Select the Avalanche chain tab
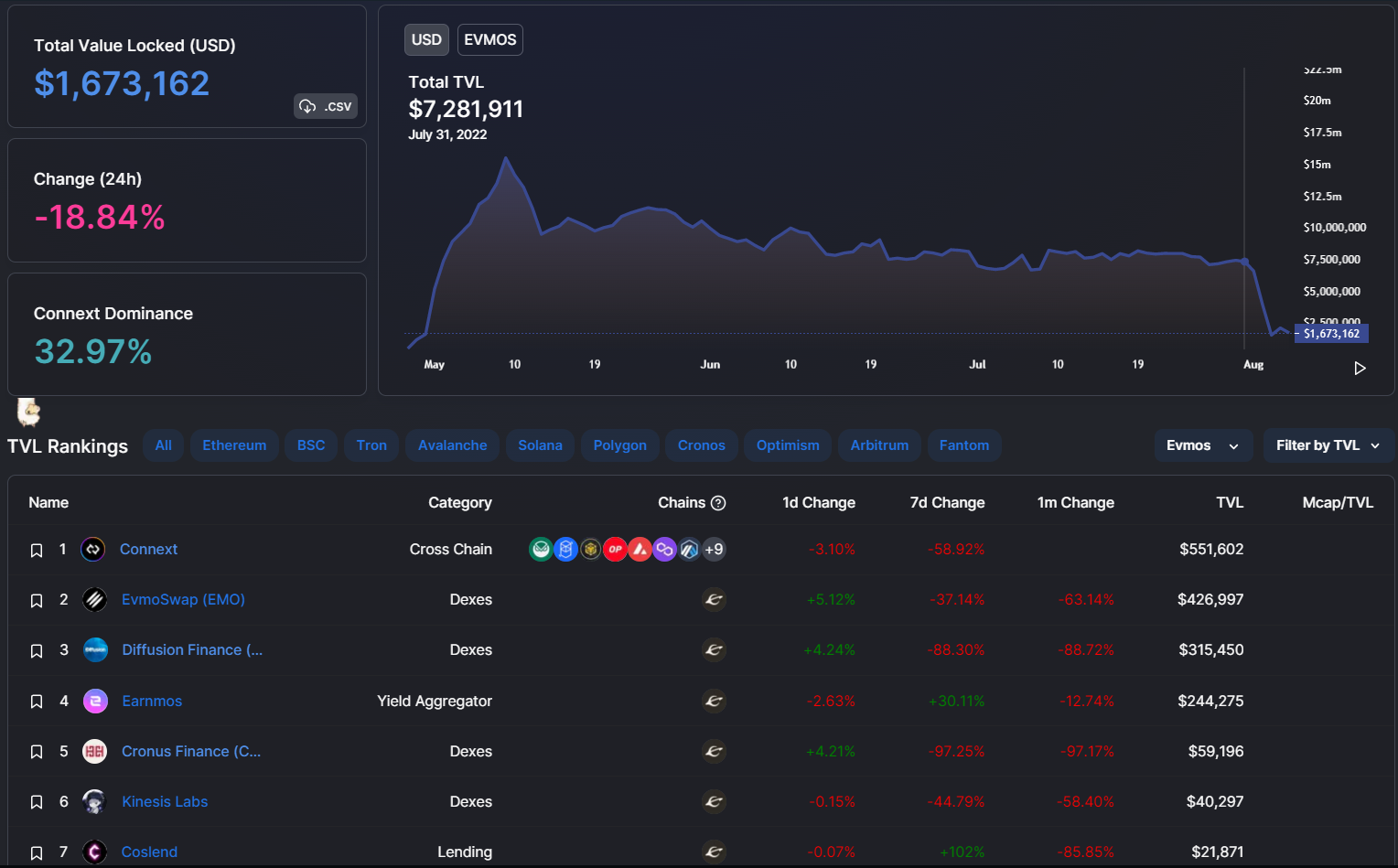The image size is (1398, 868). [x=453, y=445]
